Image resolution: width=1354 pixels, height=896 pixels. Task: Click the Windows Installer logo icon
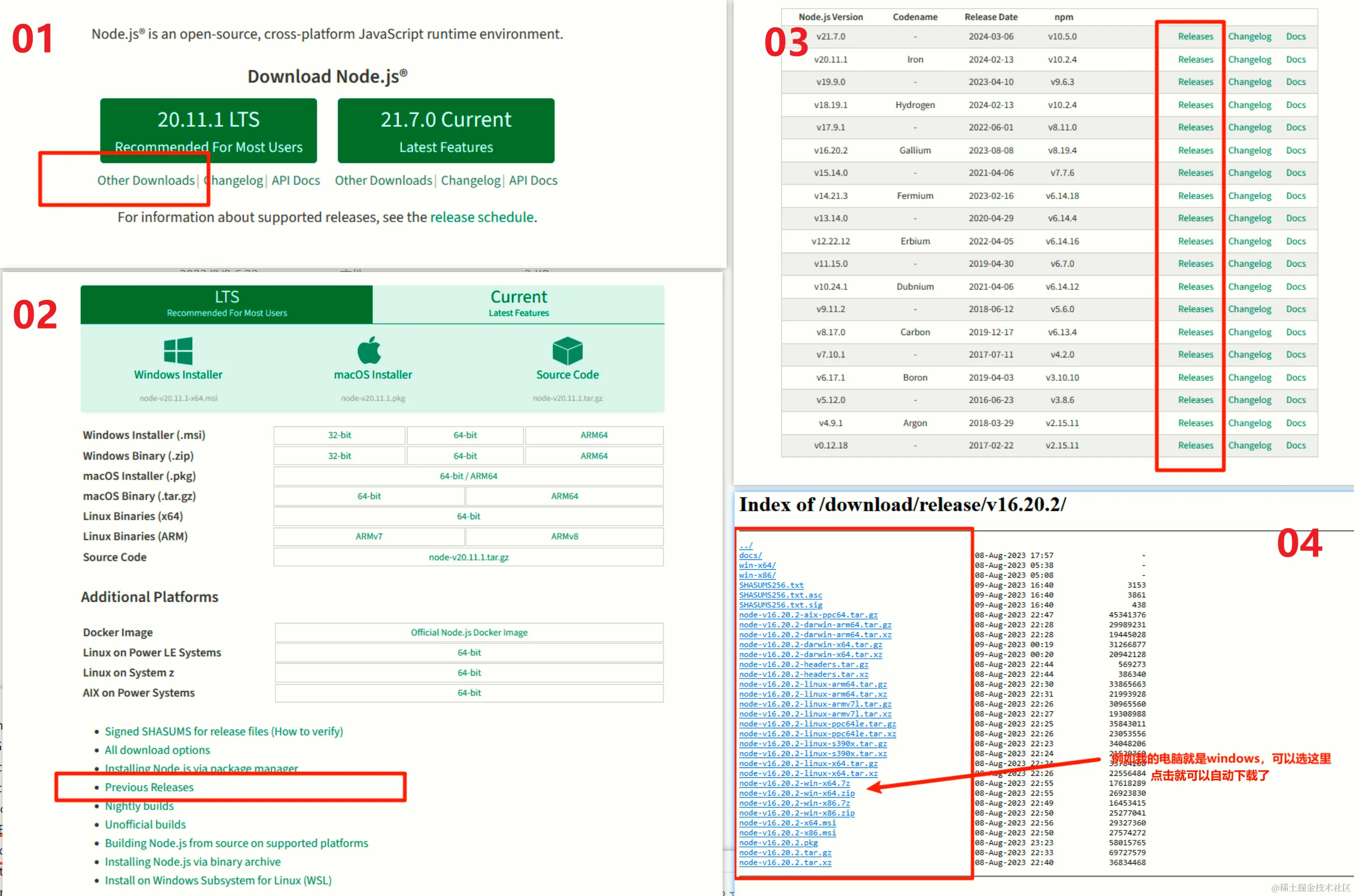coord(178,350)
